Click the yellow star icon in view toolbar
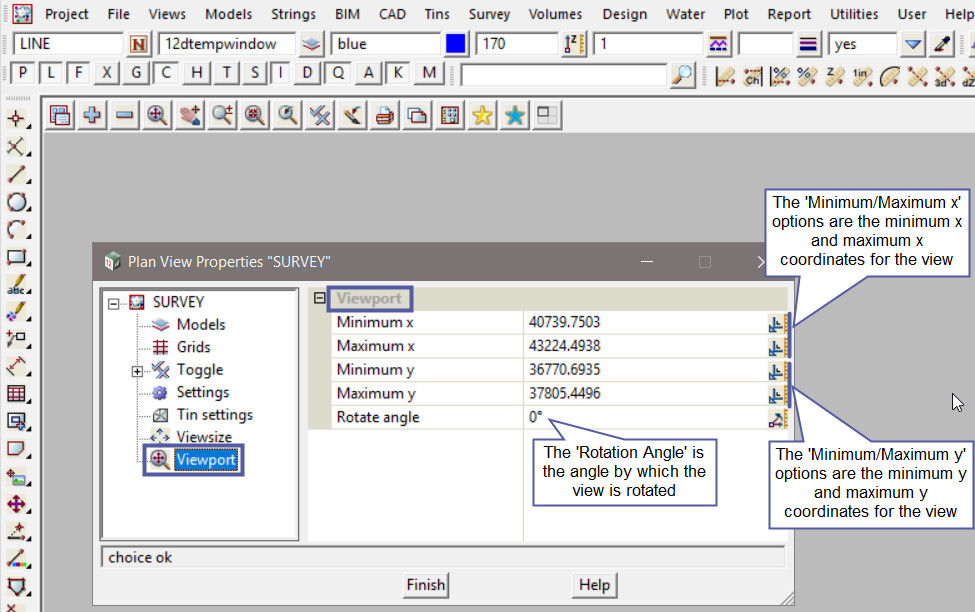The height and width of the screenshot is (612, 975). [x=482, y=116]
